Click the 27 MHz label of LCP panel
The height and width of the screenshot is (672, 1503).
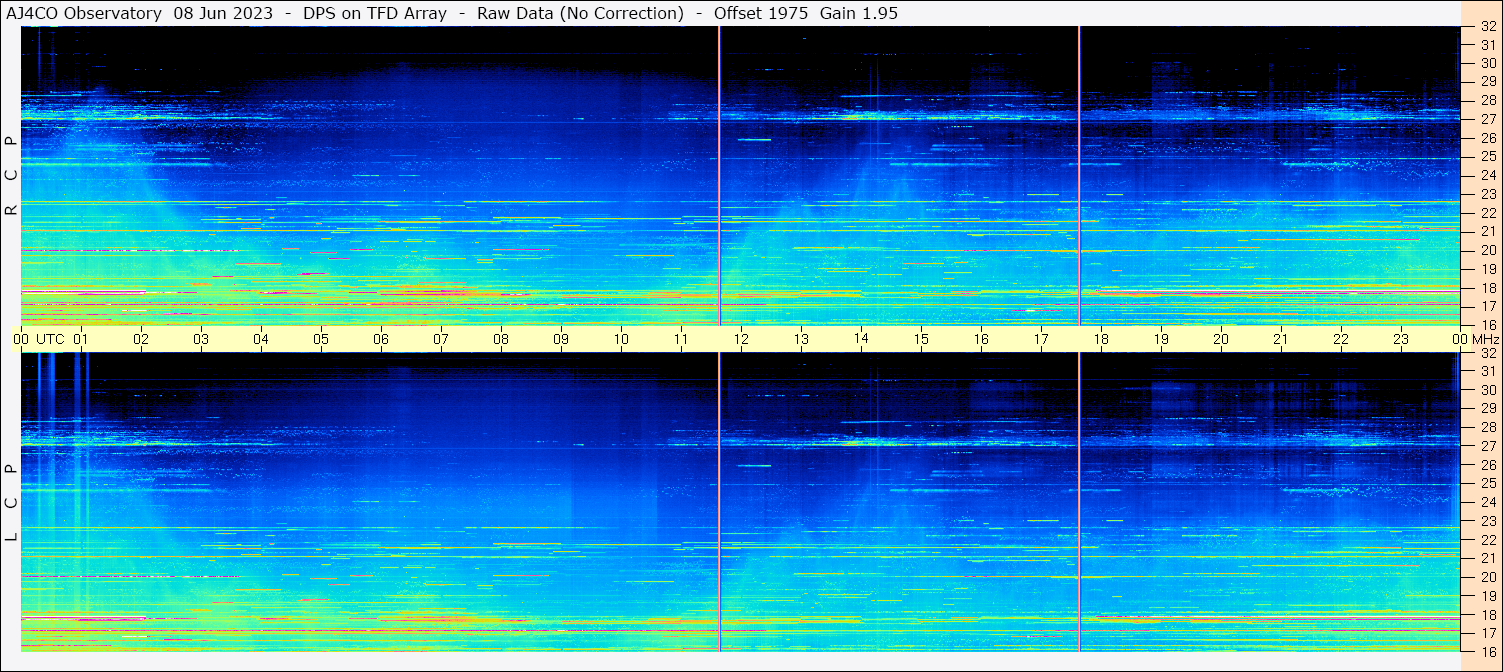point(1488,446)
